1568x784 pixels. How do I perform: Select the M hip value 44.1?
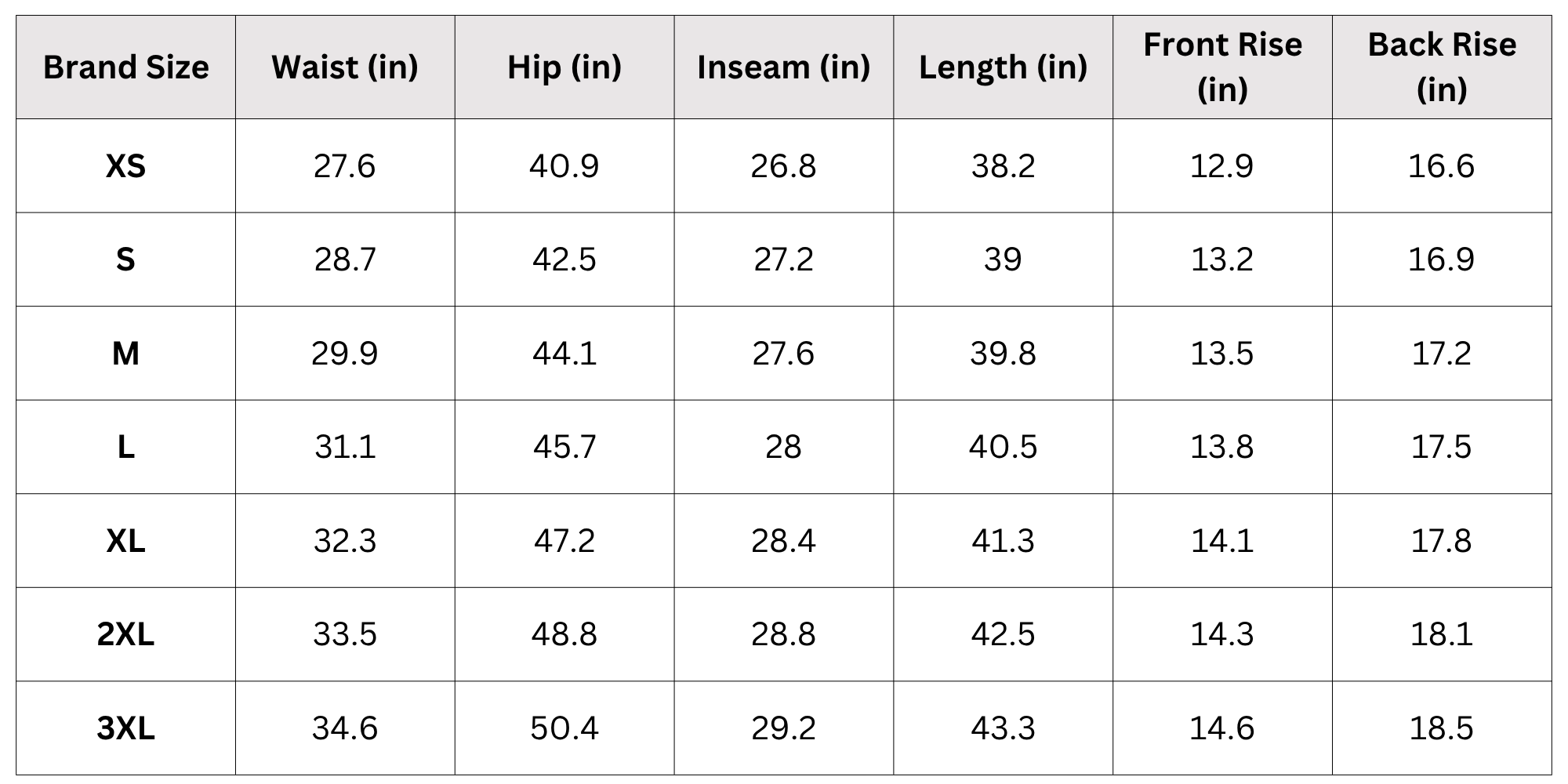564,354
